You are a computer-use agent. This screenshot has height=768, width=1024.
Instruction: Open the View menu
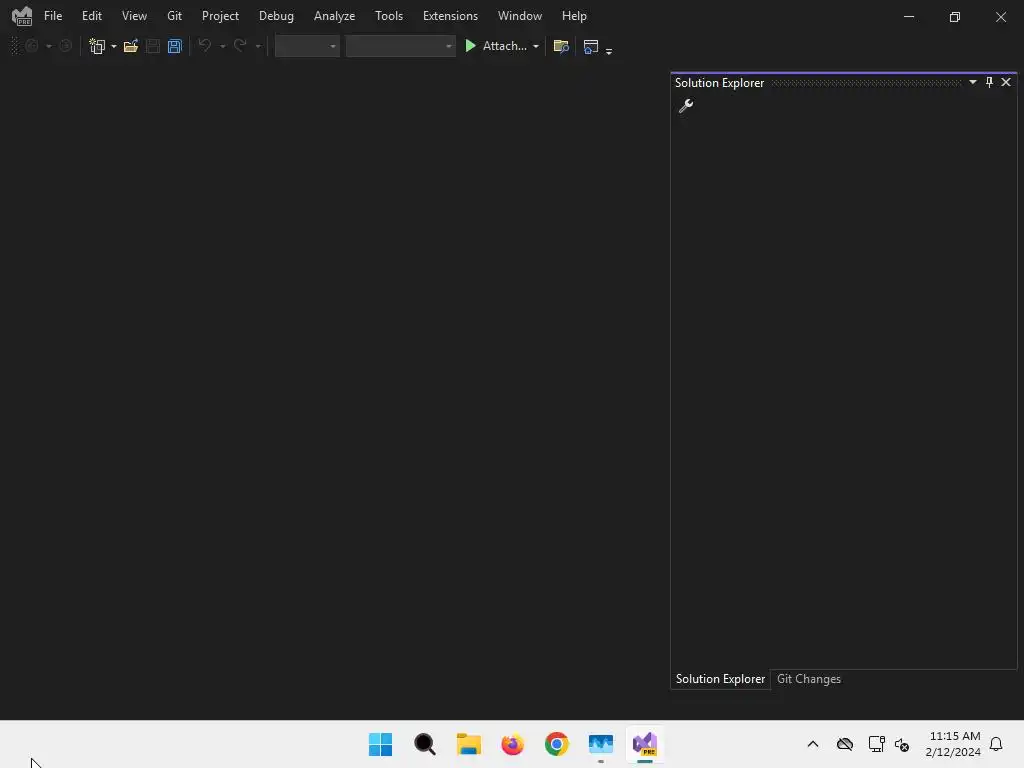(134, 16)
